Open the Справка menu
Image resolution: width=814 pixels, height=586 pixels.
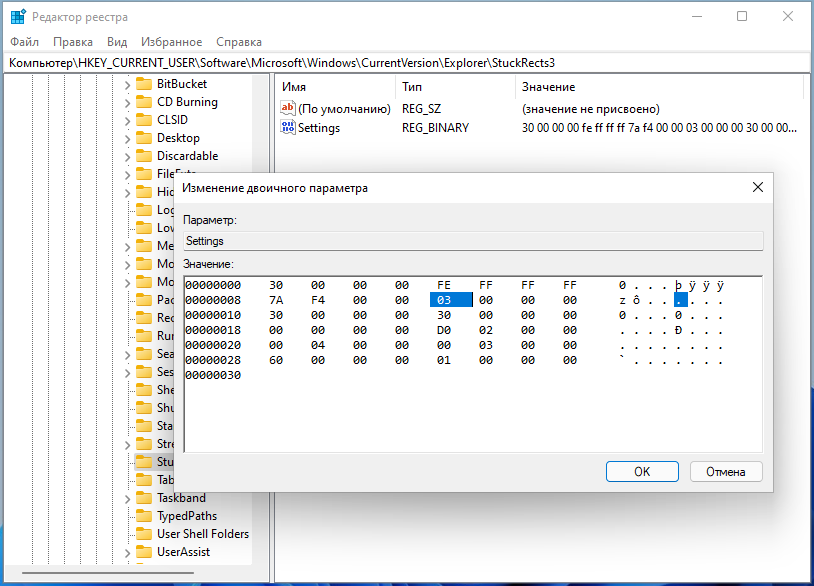click(x=239, y=42)
